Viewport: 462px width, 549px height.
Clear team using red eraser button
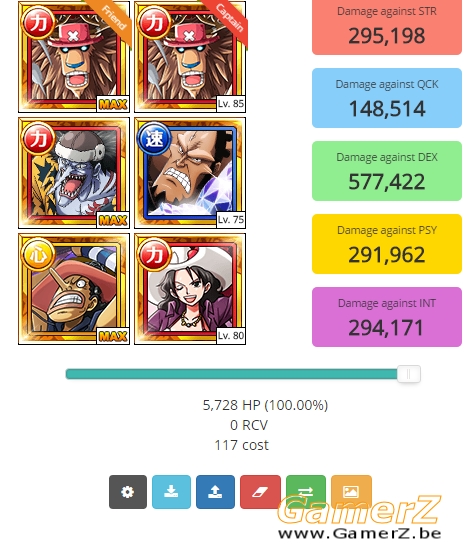coord(260,492)
